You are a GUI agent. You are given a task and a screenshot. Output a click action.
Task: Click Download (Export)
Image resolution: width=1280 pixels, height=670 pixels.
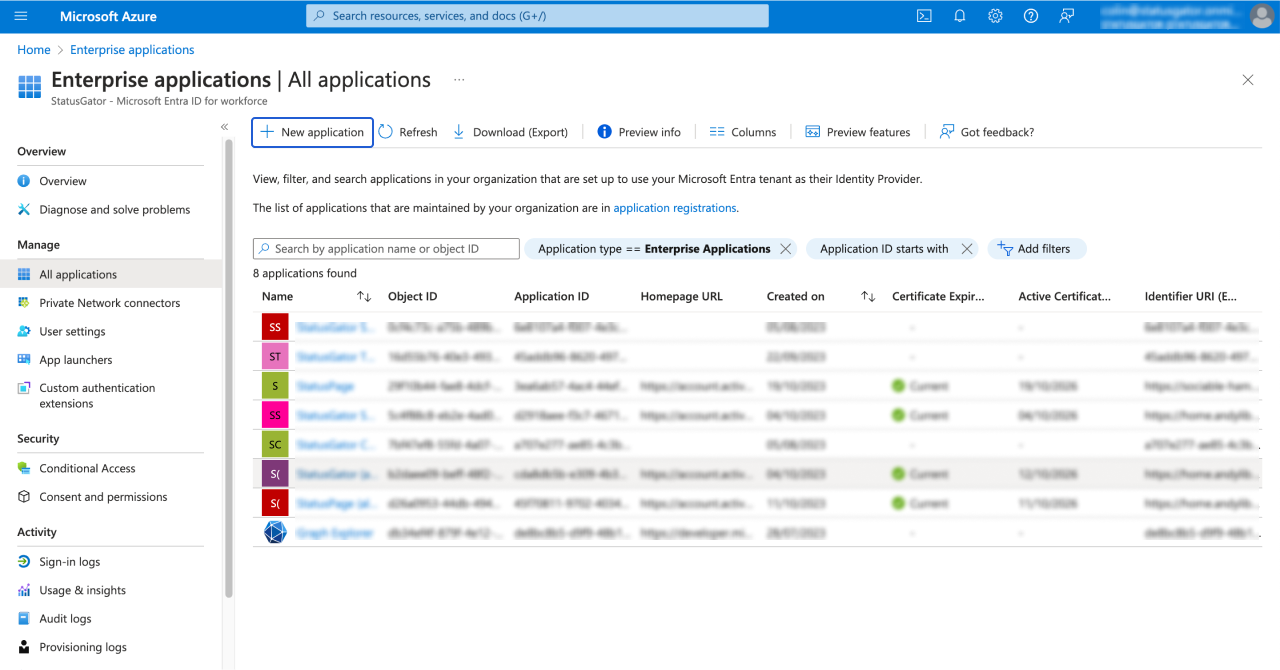point(510,132)
